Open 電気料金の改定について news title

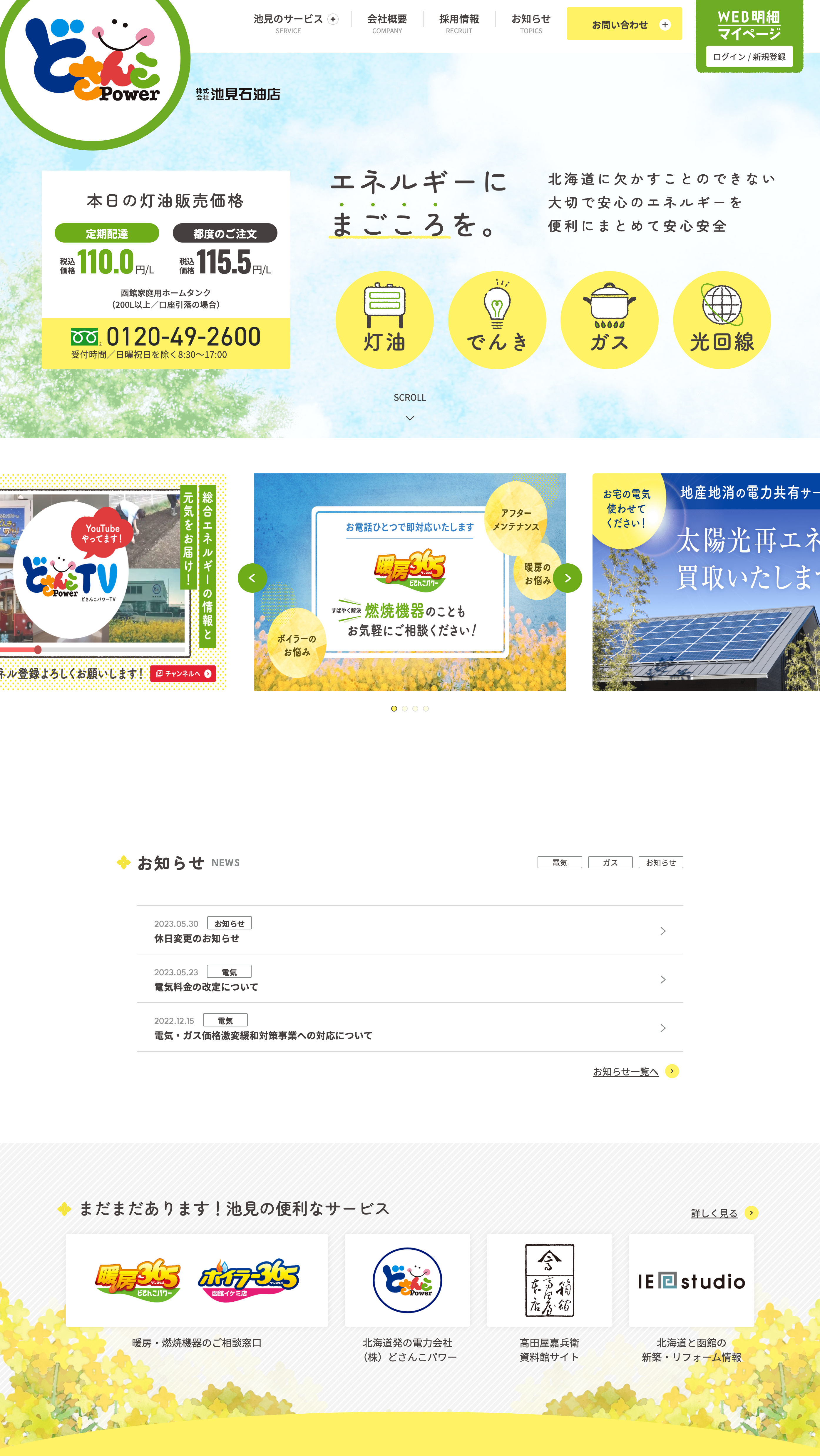point(206,987)
